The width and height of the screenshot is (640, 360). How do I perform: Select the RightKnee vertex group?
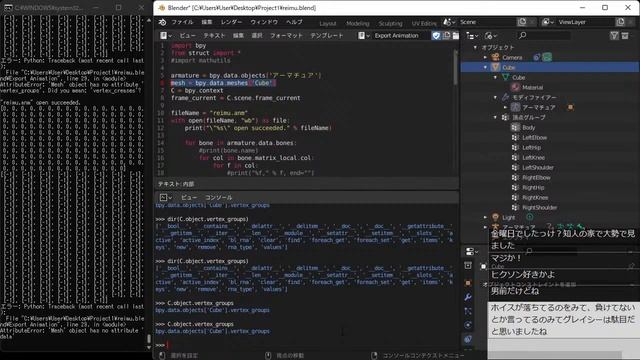535,198
